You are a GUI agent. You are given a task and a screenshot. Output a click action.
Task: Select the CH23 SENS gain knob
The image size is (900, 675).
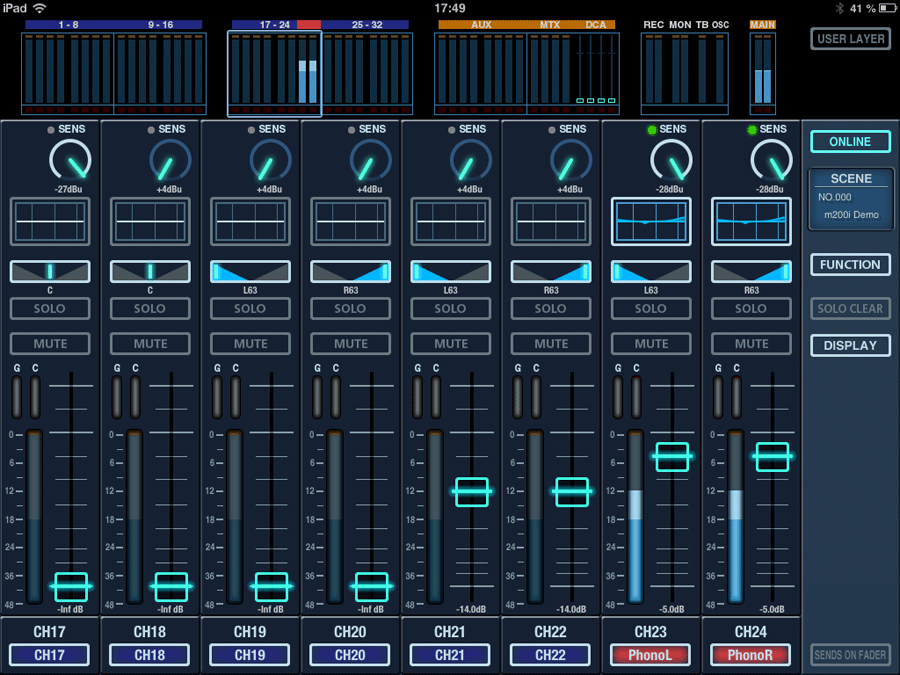point(671,161)
